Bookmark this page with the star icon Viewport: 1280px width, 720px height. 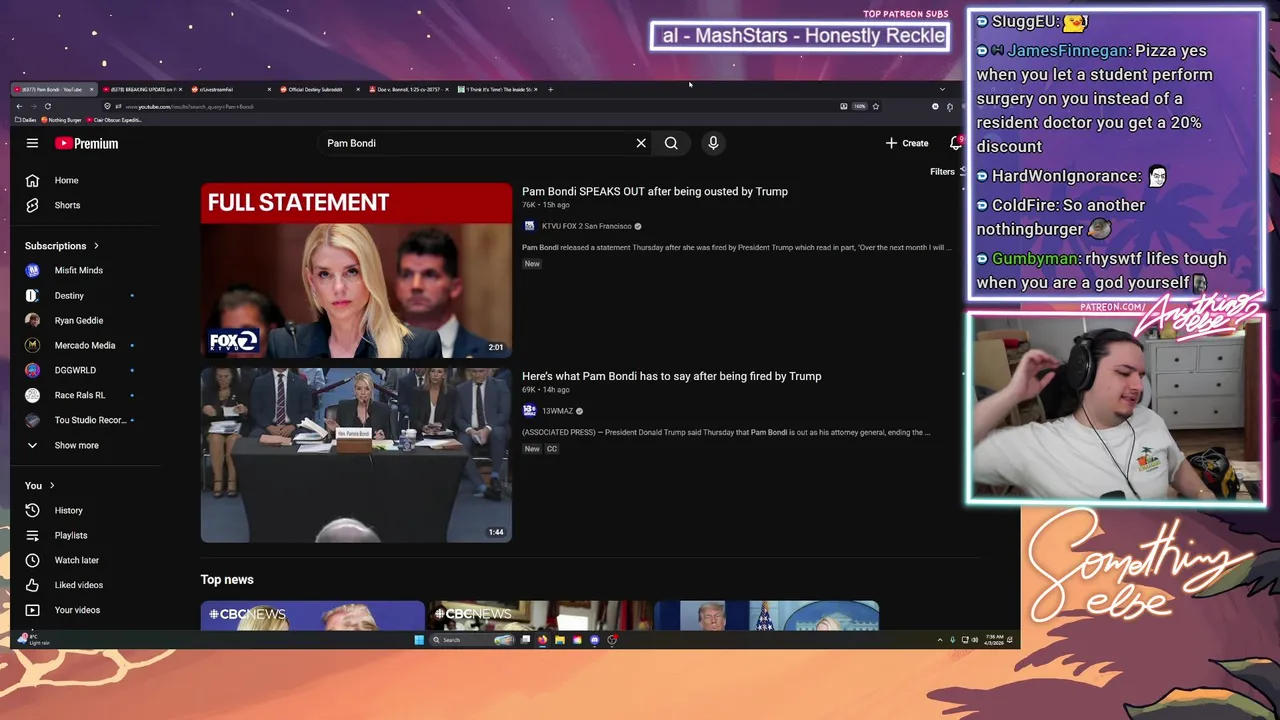coord(875,106)
